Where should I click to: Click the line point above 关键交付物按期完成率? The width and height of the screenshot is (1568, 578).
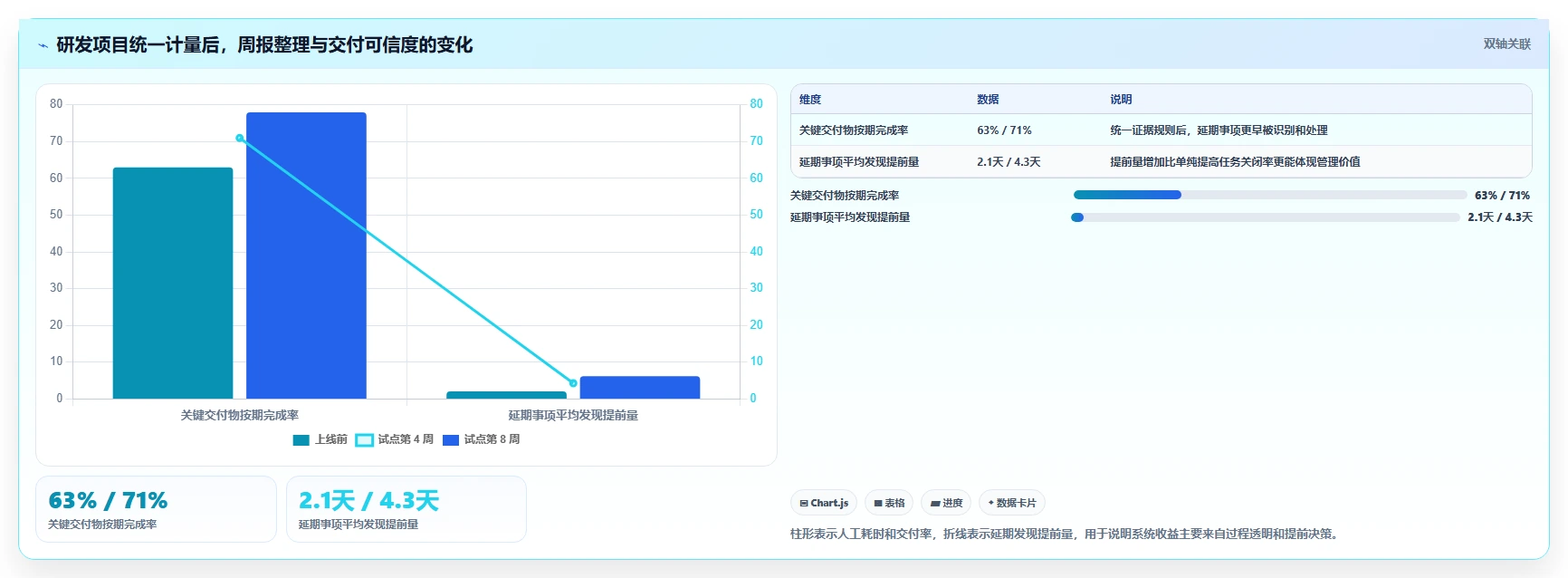(240, 138)
